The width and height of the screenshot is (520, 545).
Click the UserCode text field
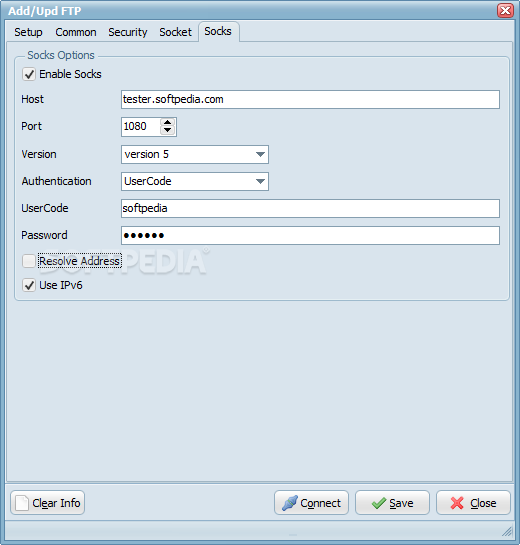[x=310, y=209]
